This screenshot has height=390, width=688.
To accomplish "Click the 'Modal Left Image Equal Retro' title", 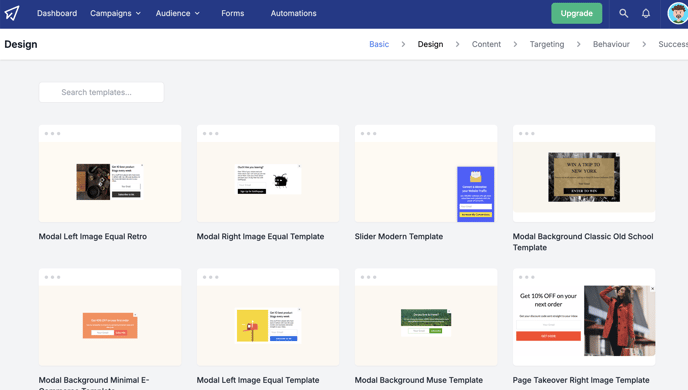I will [x=93, y=236].
